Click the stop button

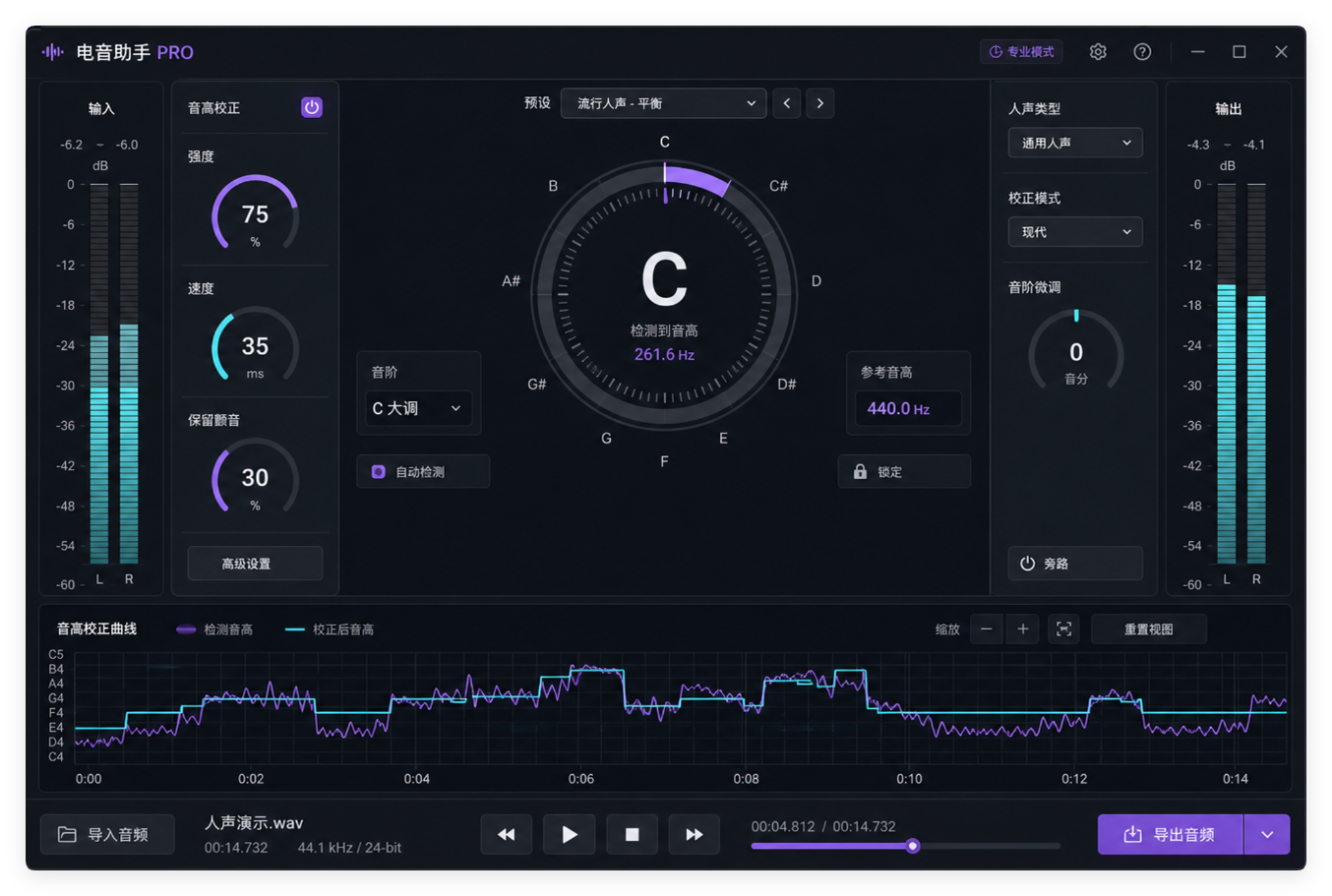[633, 834]
